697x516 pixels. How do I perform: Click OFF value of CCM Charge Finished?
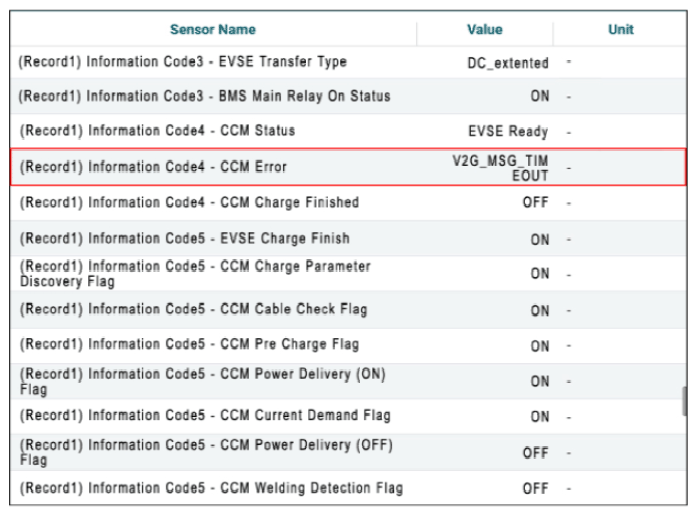536,203
